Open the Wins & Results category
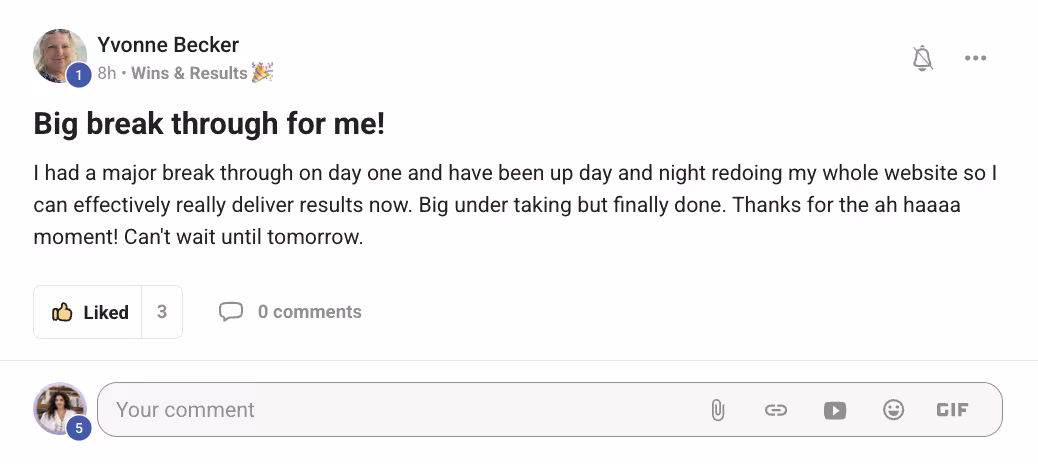This screenshot has height=464, width=1038. tap(189, 73)
